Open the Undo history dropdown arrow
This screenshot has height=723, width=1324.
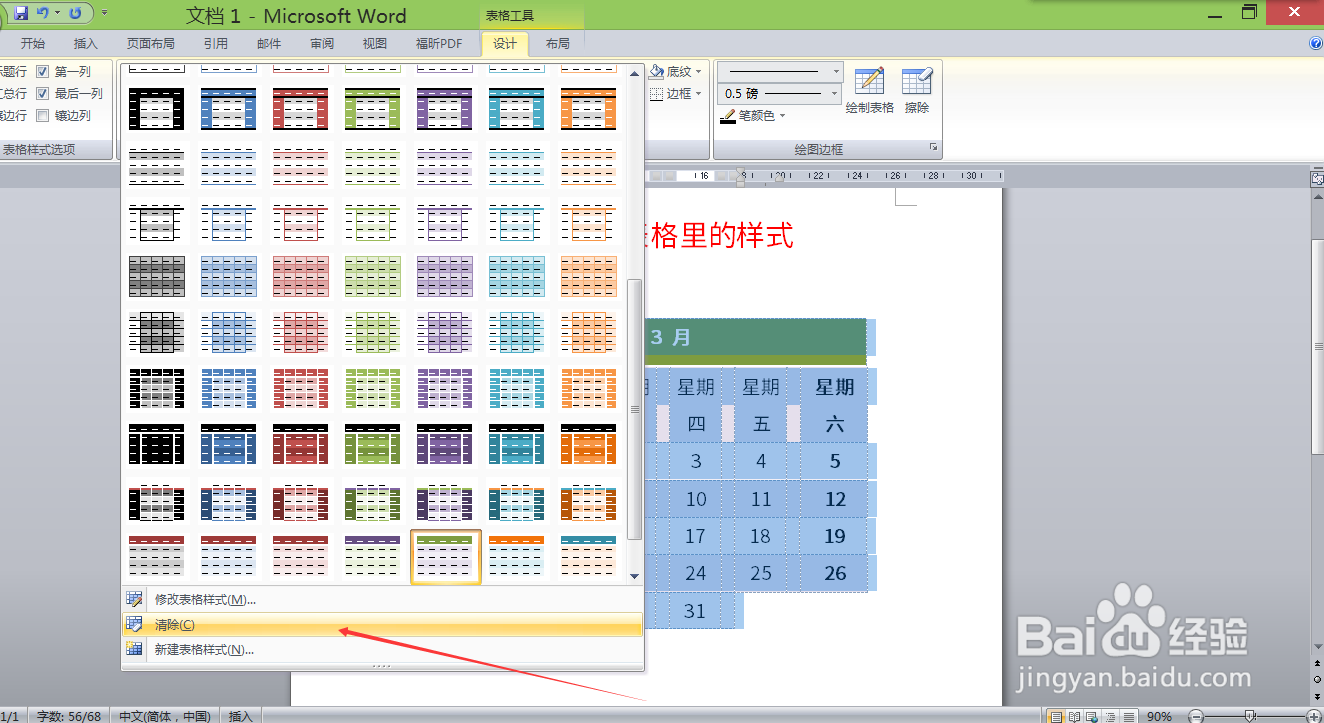click(57, 13)
